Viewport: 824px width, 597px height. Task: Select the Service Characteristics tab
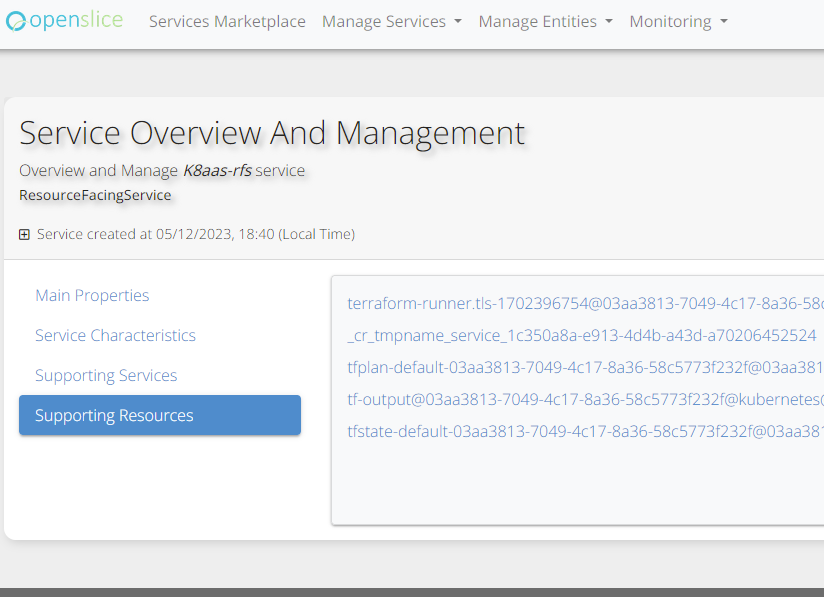pyautogui.click(x=115, y=335)
